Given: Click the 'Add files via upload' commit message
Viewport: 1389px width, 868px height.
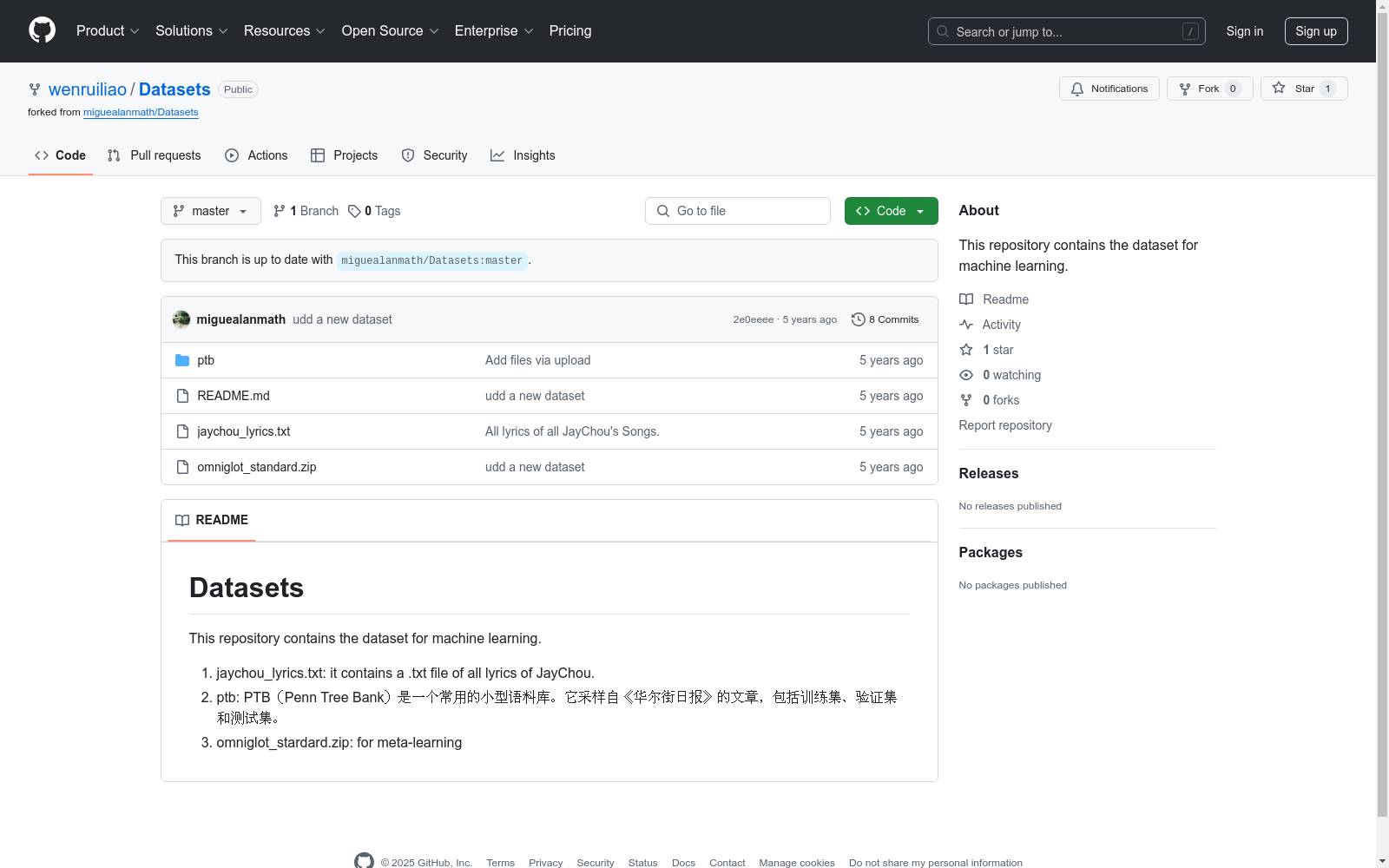Looking at the screenshot, I should click(538, 360).
